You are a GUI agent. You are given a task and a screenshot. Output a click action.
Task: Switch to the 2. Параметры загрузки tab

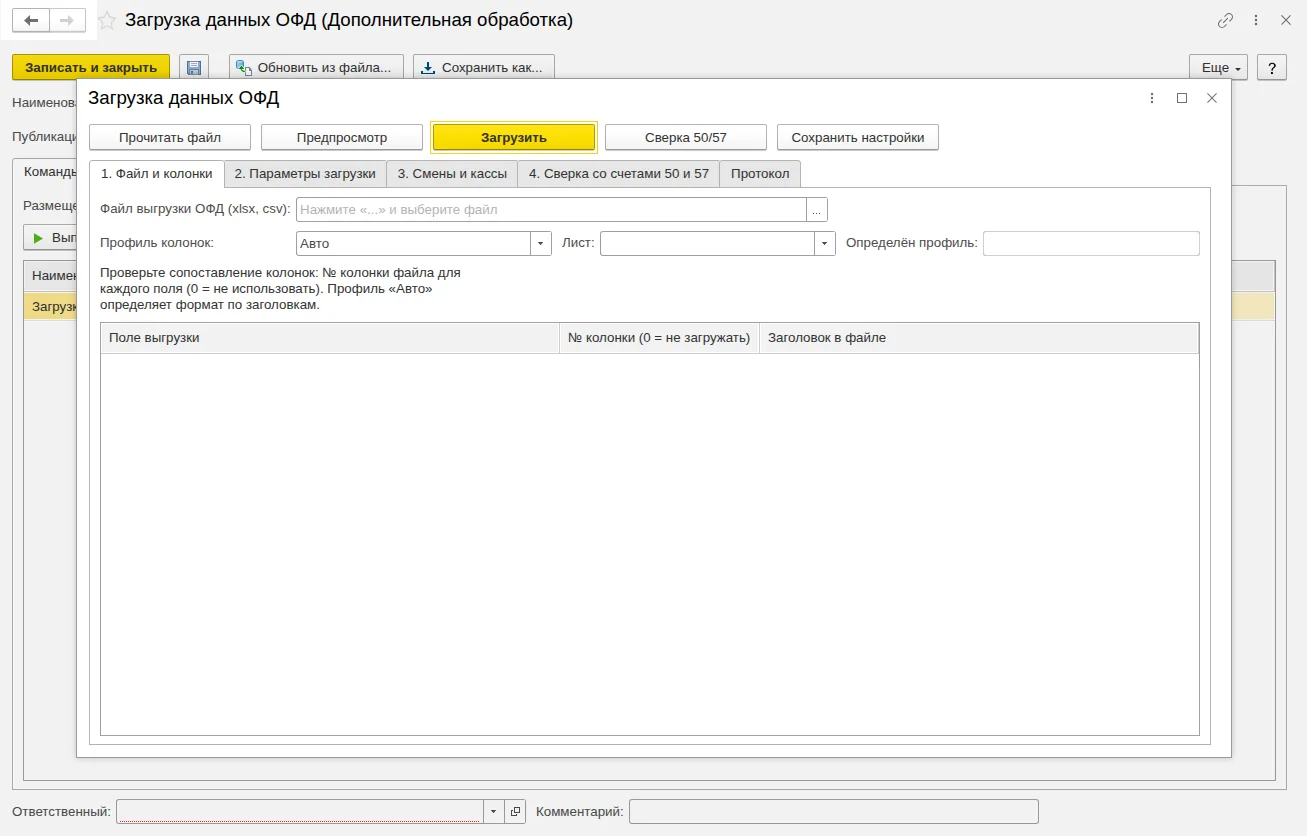[305, 174]
